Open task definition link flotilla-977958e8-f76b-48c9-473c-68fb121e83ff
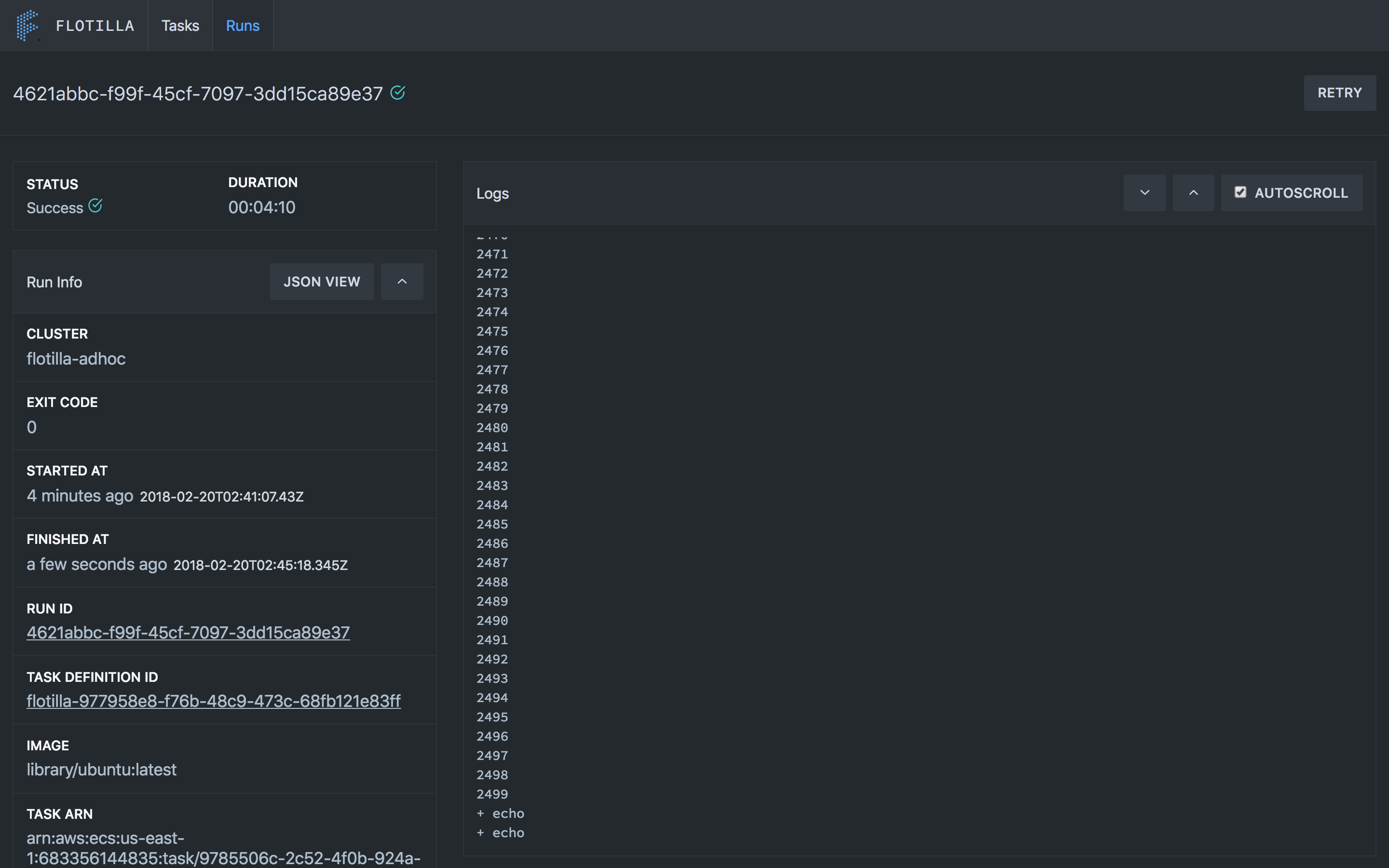 point(214,701)
